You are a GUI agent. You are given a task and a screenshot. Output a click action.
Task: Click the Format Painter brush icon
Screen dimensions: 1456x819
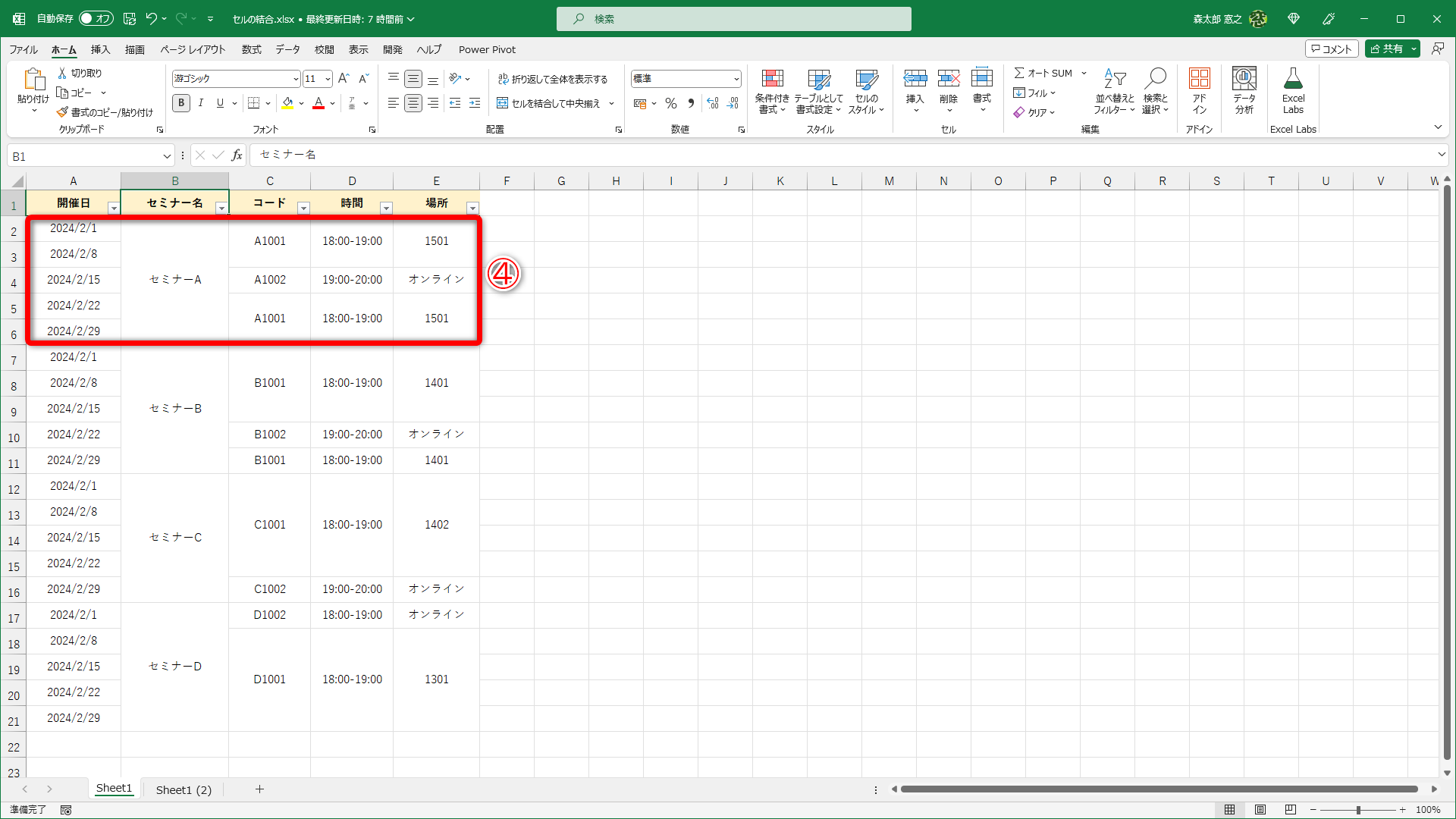point(62,112)
